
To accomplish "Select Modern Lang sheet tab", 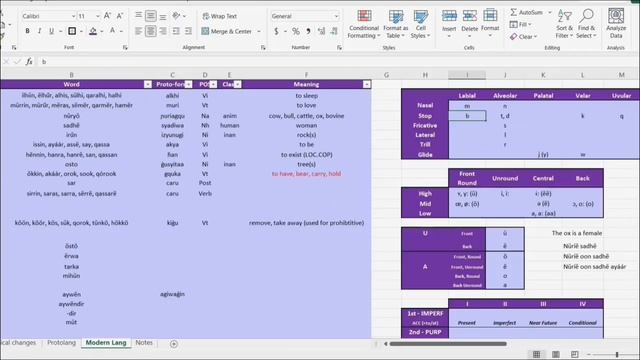I will click(106, 343).
